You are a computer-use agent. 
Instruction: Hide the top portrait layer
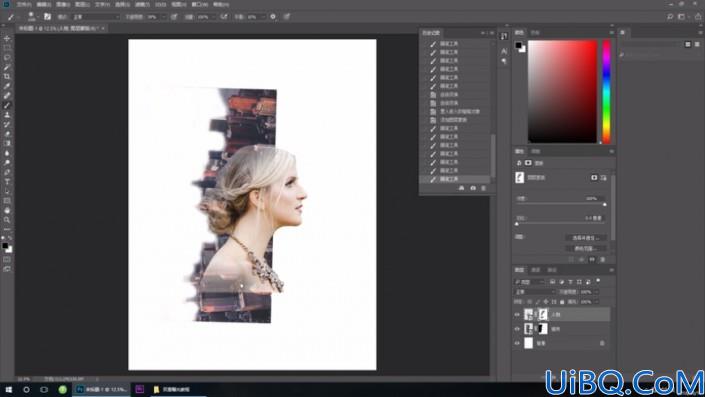[517, 315]
